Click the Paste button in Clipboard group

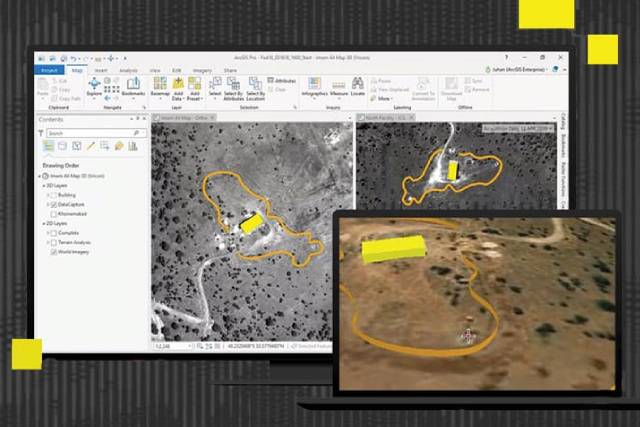pos(42,88)
